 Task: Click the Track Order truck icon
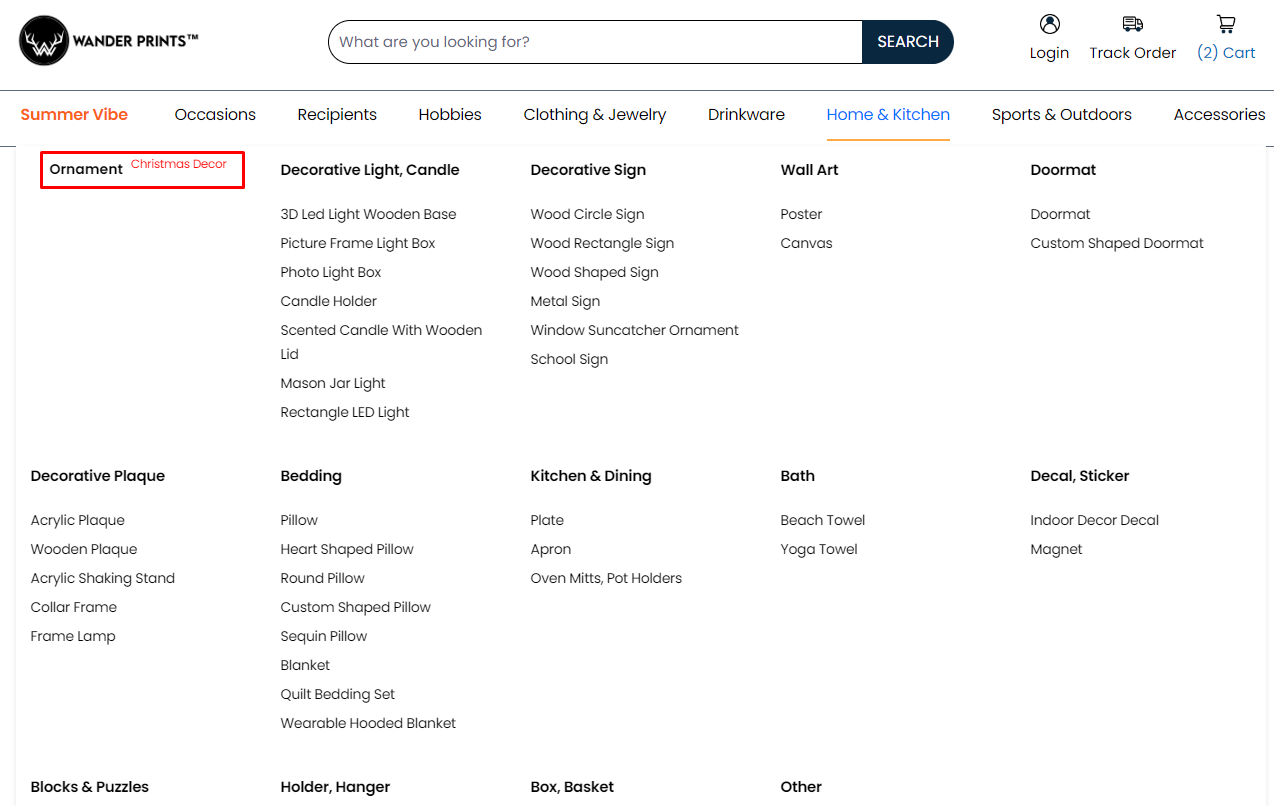click(1132, 24)
